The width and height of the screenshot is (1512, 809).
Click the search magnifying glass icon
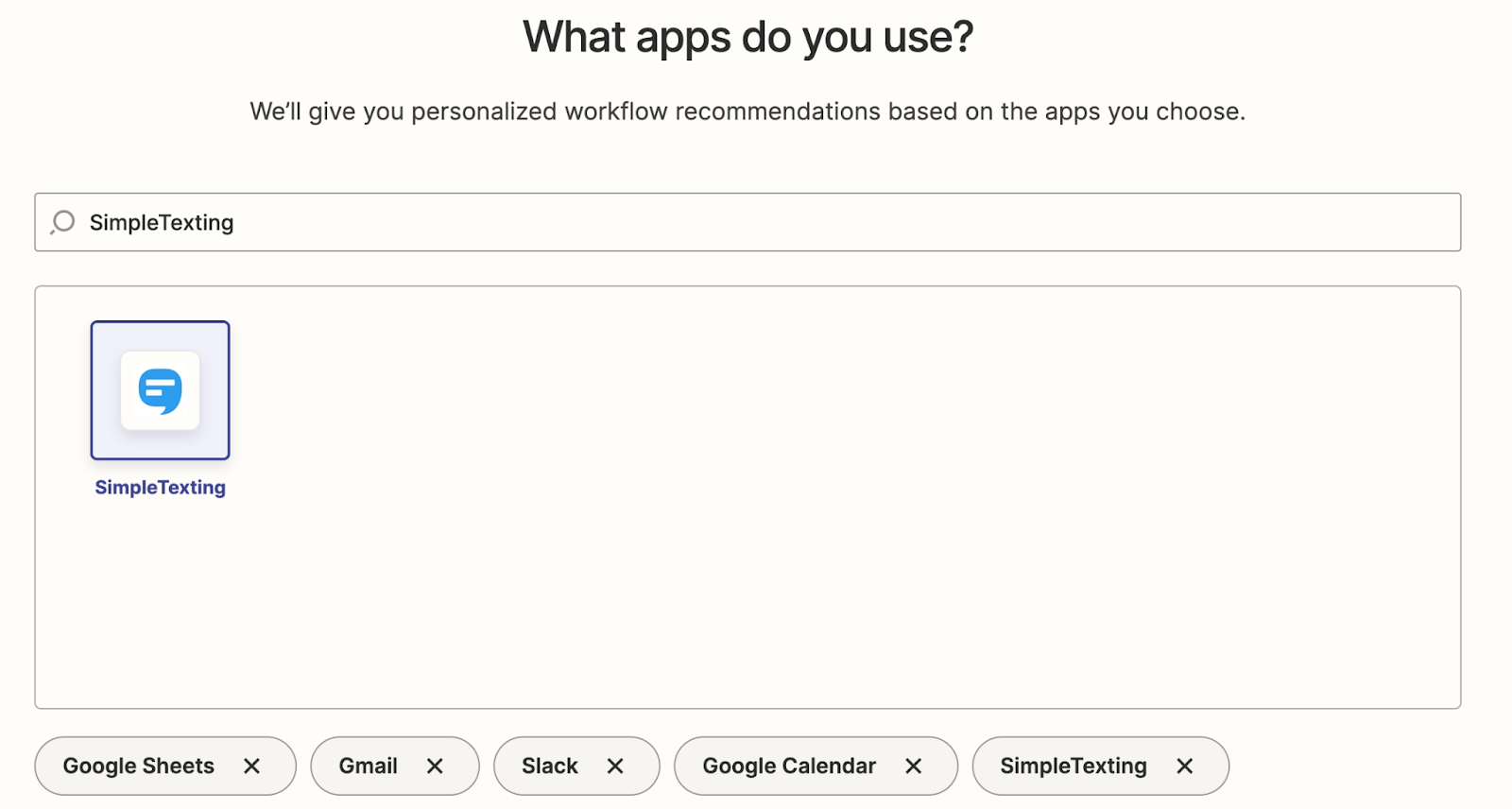pos(60,222)
